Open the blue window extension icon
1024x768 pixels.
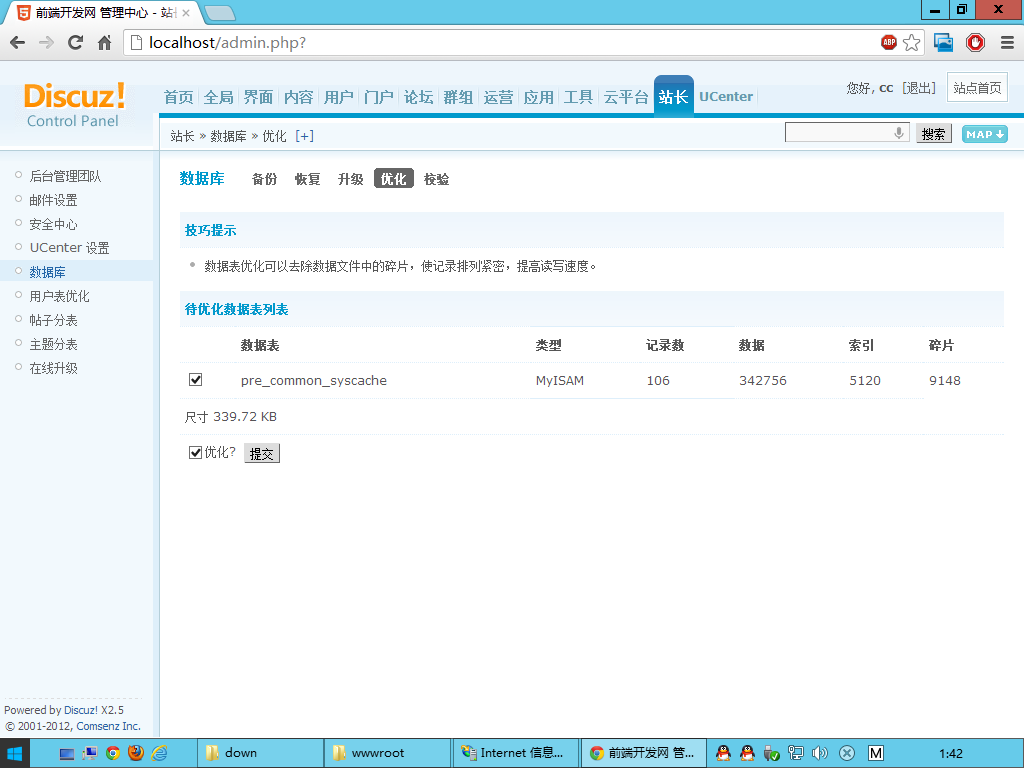[943, 43]
